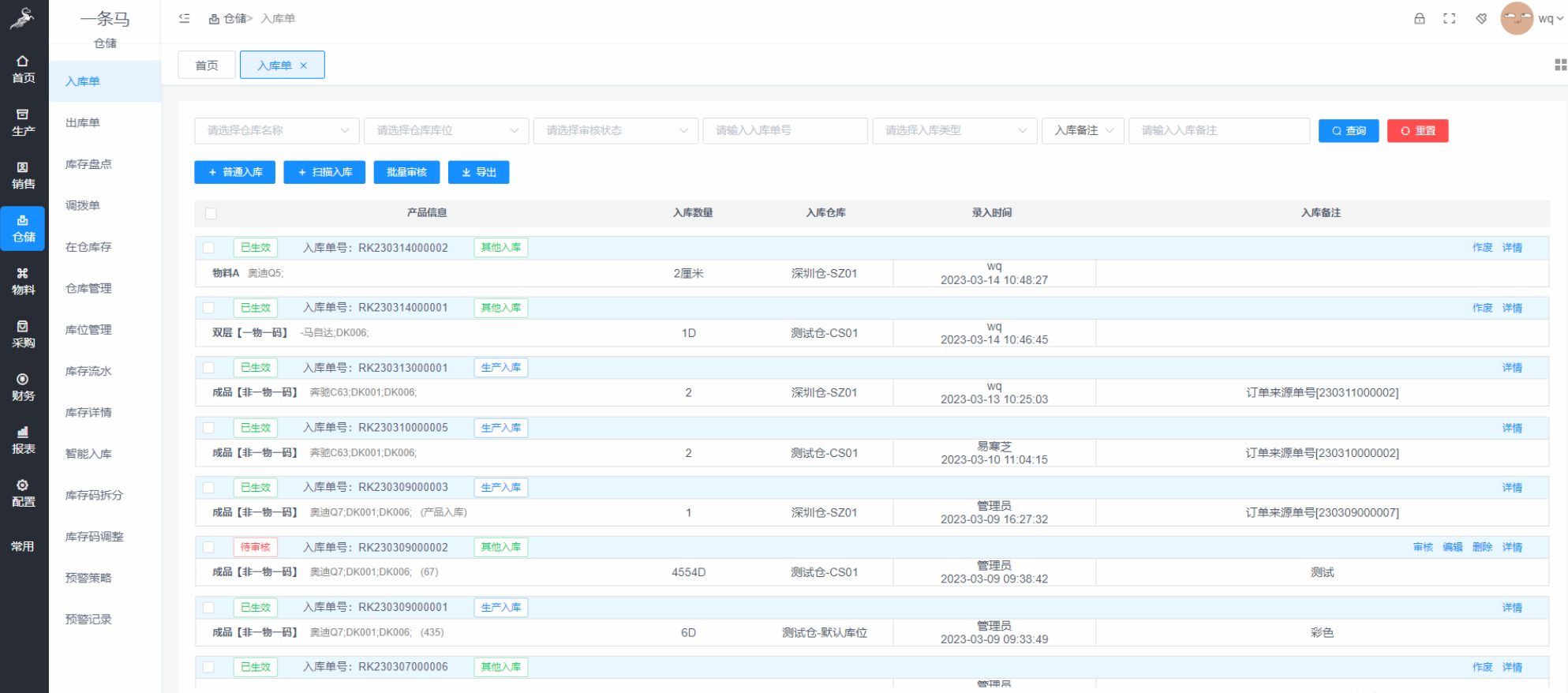The height and width of the screenshot is (693, 1568).
Task: Click the 导出 export button
Action: click(479, 172)
